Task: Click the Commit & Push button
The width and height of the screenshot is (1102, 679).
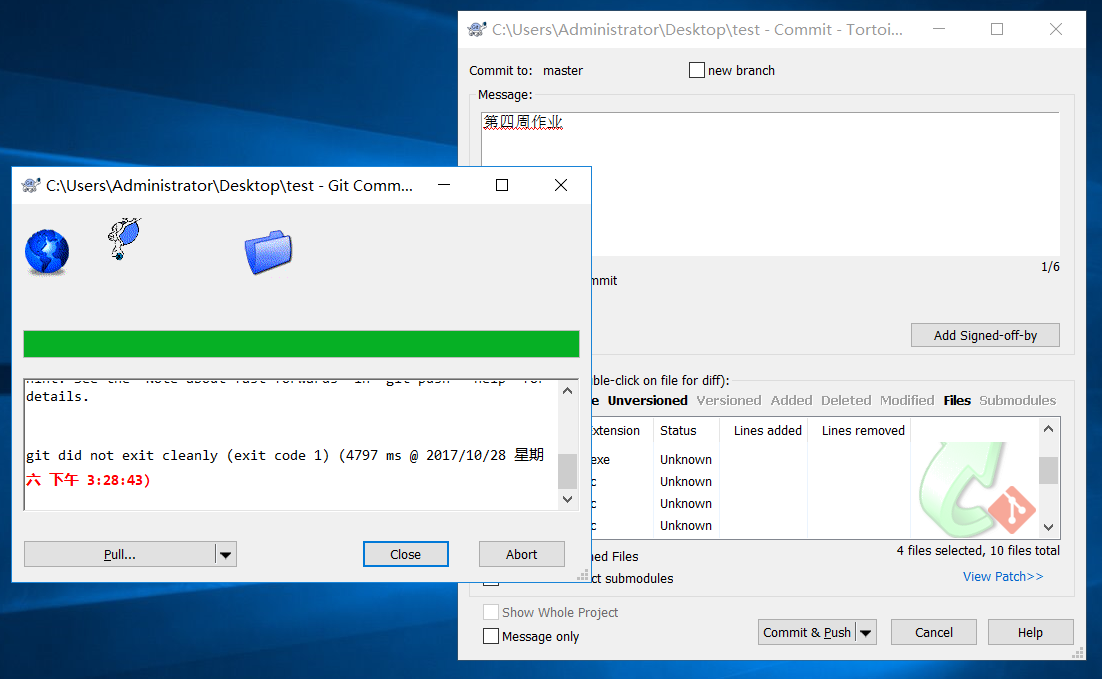Action: point(807,633)
